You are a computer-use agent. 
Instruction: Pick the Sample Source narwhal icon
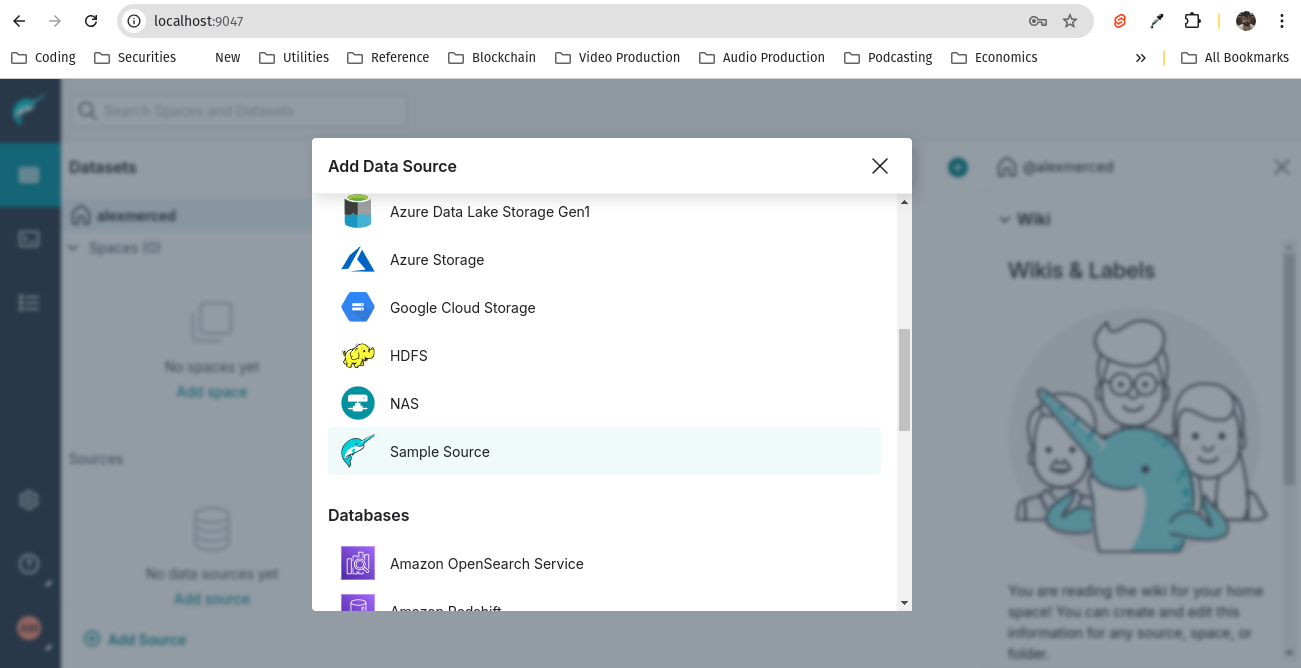357,452
